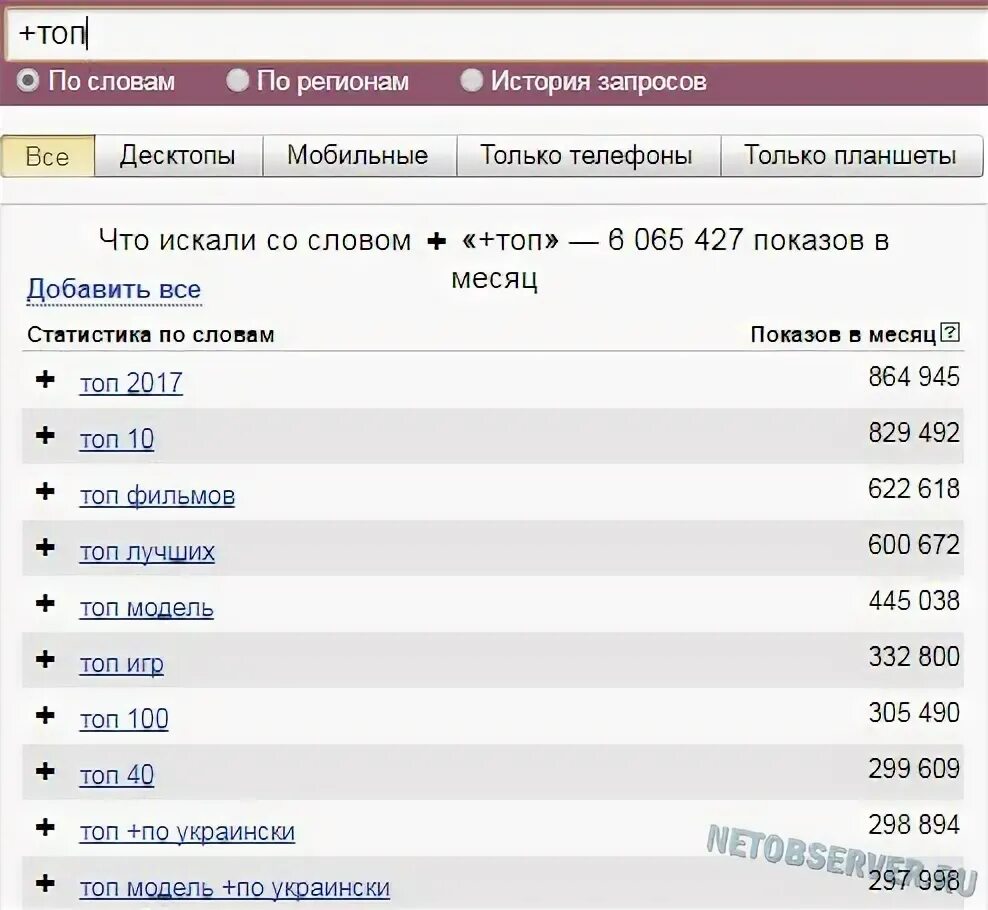Image resolution: width=988 pixels, height=910 pixels.
Task: Open the 'топ модель' keyword link
Action: click(146, 608)
